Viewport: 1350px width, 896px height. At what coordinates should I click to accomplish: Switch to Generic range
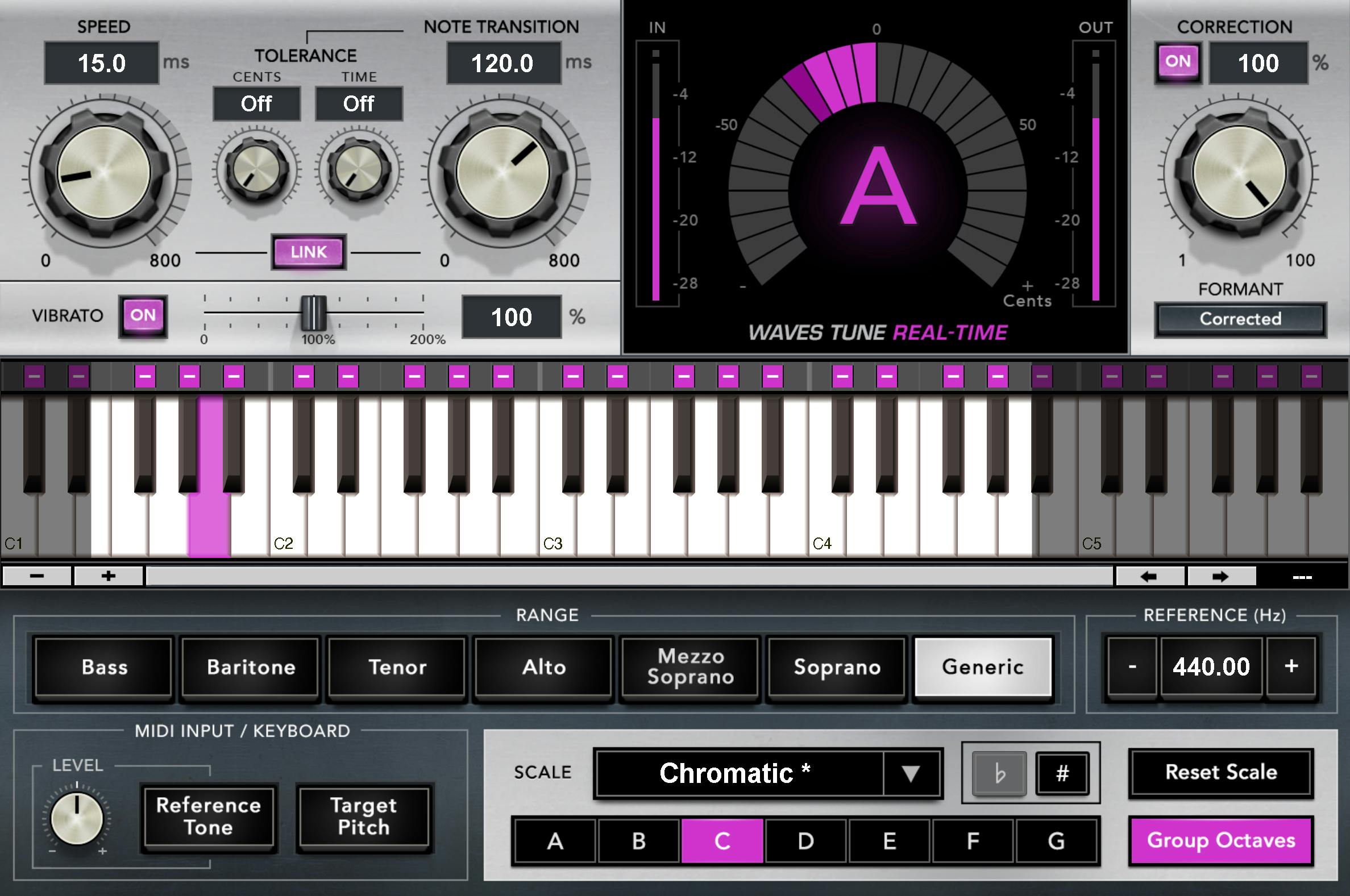click(983, 667)
